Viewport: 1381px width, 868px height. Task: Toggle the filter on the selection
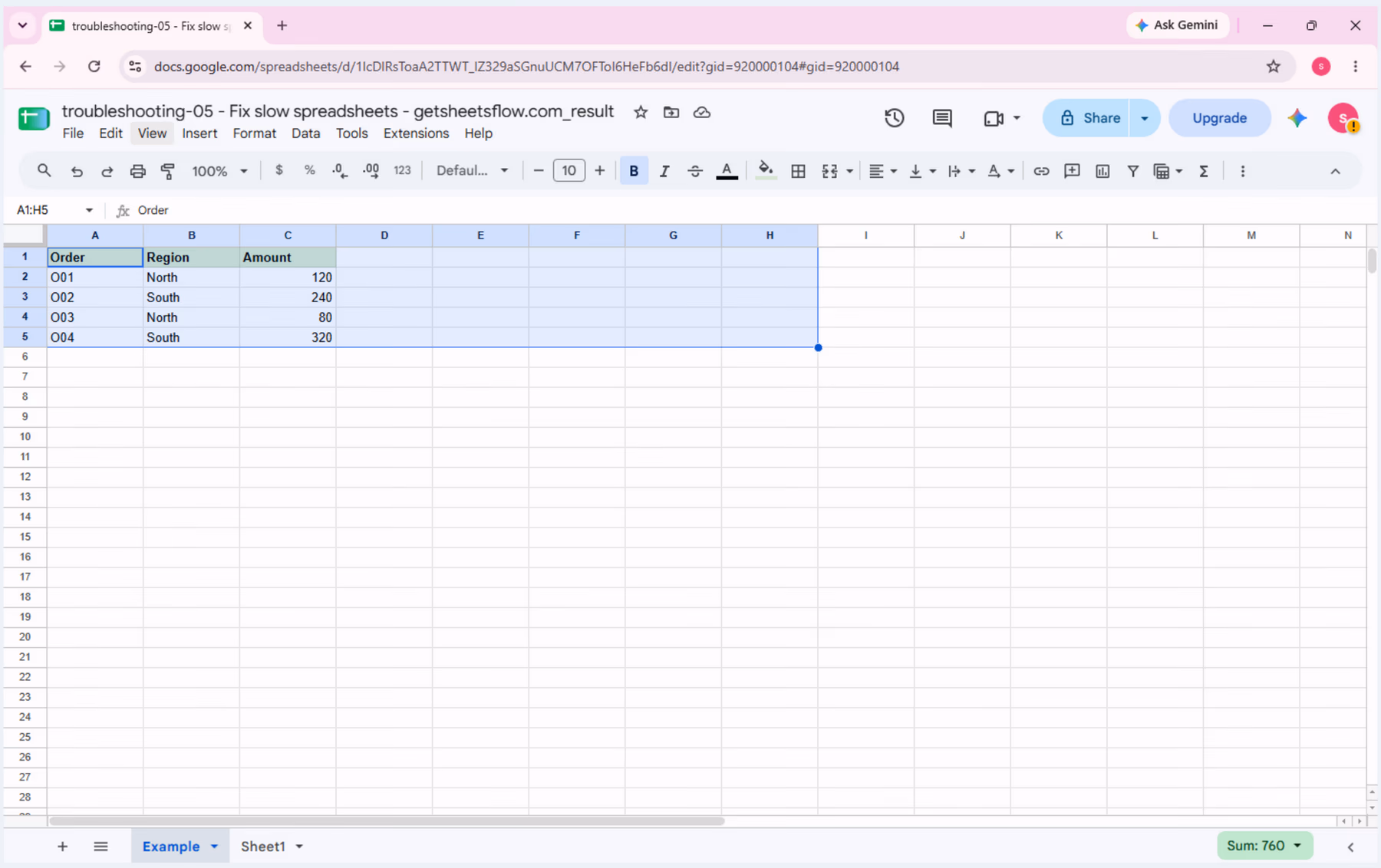tap(1132, 171)
